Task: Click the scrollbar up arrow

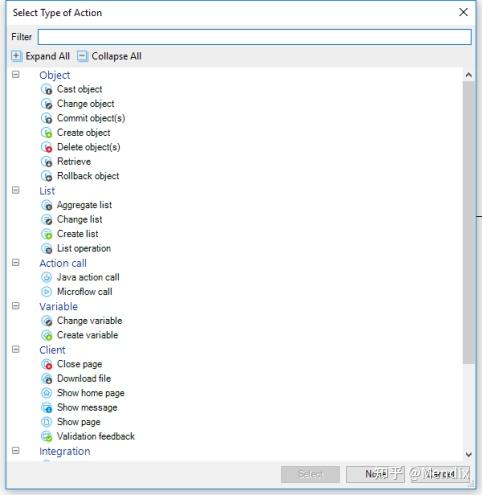Action: pyautogui.click(x=469, y=75)
